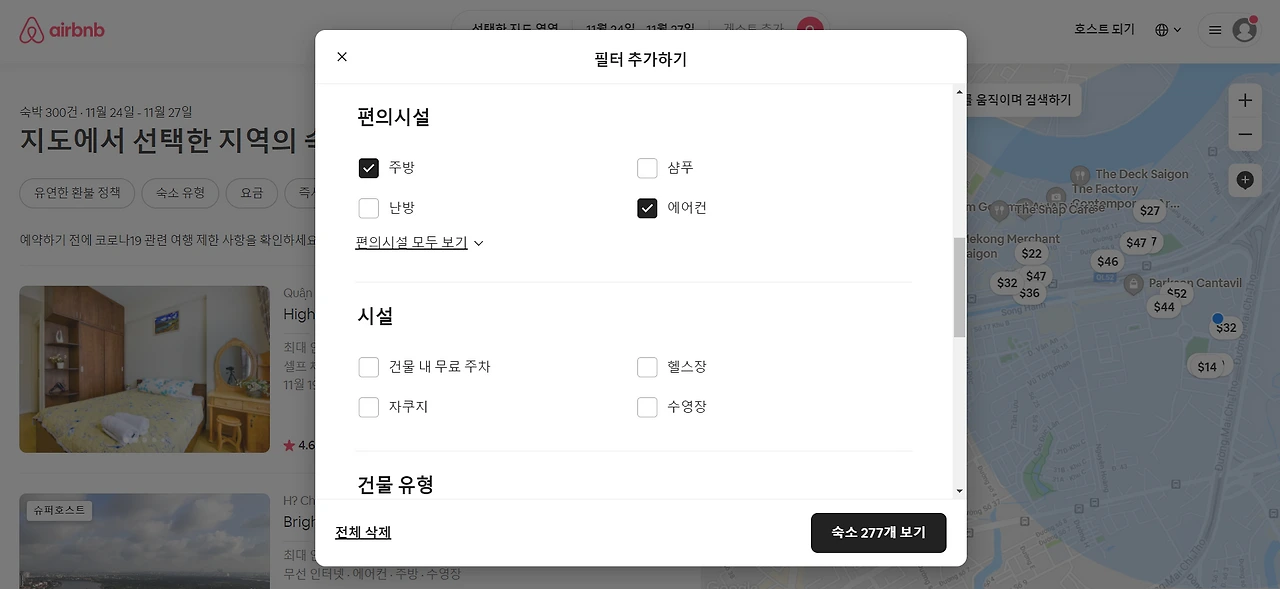
Task: Click the map add-place pin icon
Action: 1245,180
